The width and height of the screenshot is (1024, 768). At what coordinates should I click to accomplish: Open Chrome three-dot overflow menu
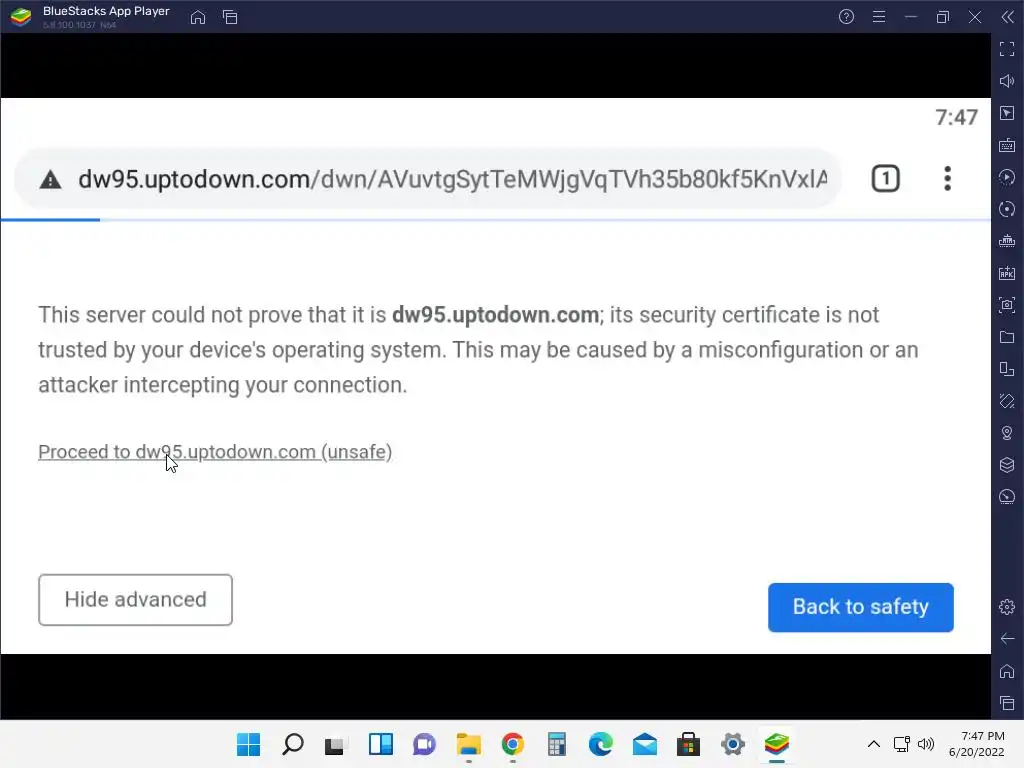[x=947, y=179]
